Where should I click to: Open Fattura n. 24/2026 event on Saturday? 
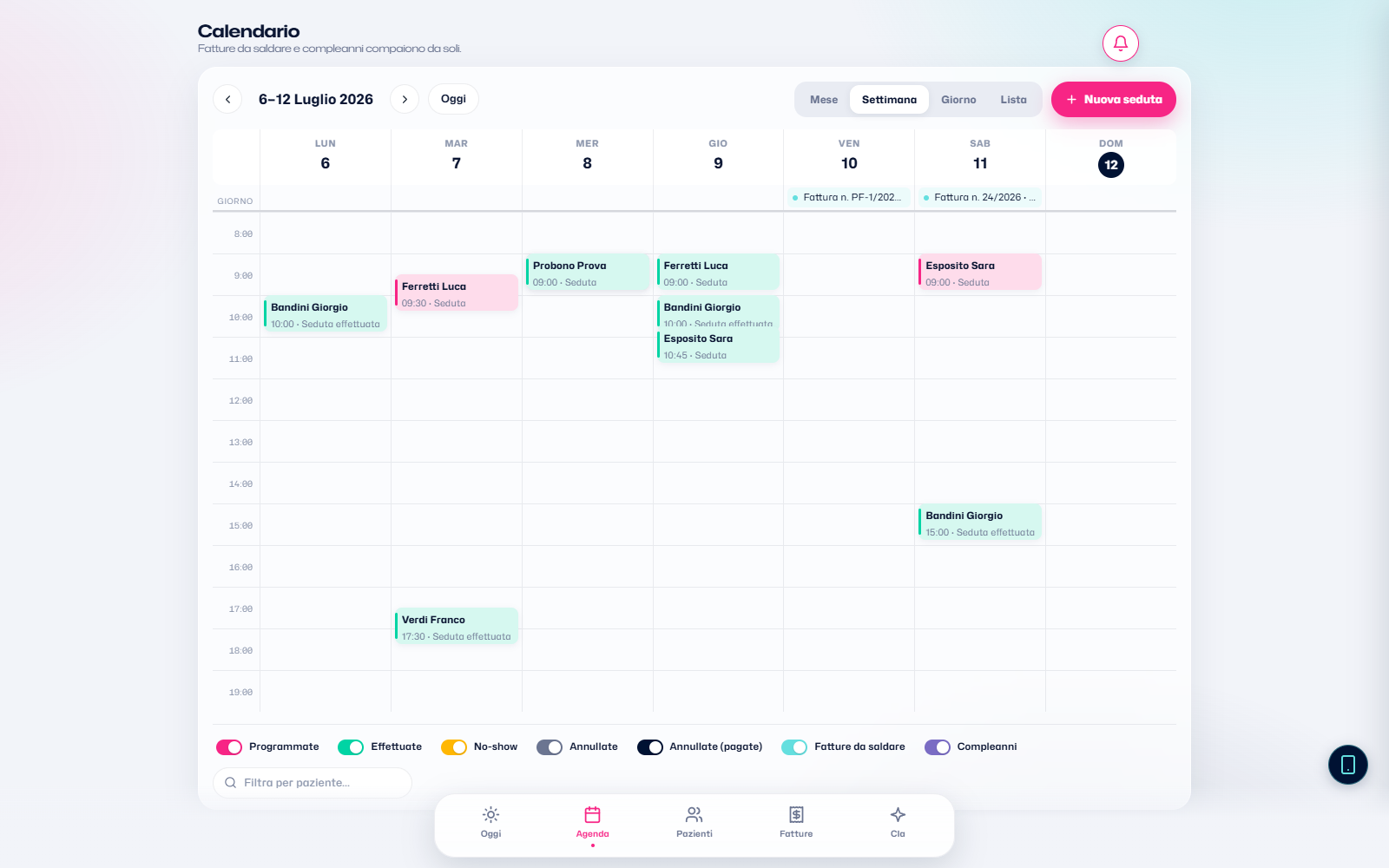[979, 198]
